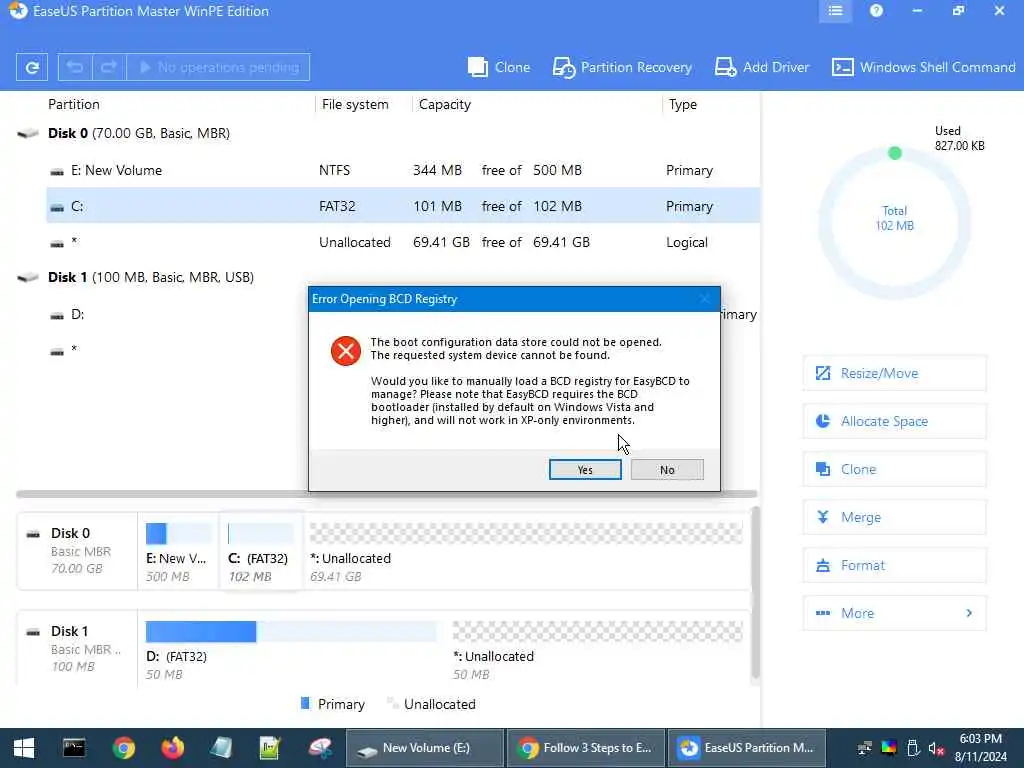Viewport: 1024px width, 768px height.
Task: Open the list menu icon in title bar
Action: [x=835, y=11]
